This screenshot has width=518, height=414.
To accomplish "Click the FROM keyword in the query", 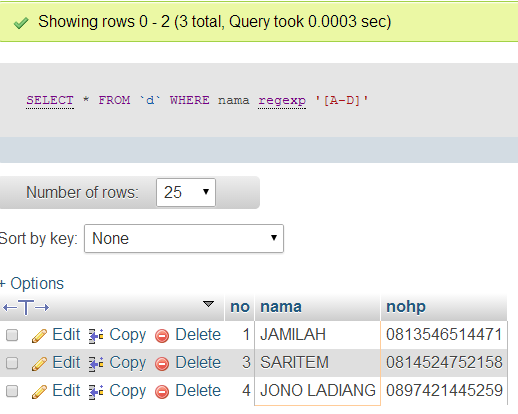I will (114, 100).
